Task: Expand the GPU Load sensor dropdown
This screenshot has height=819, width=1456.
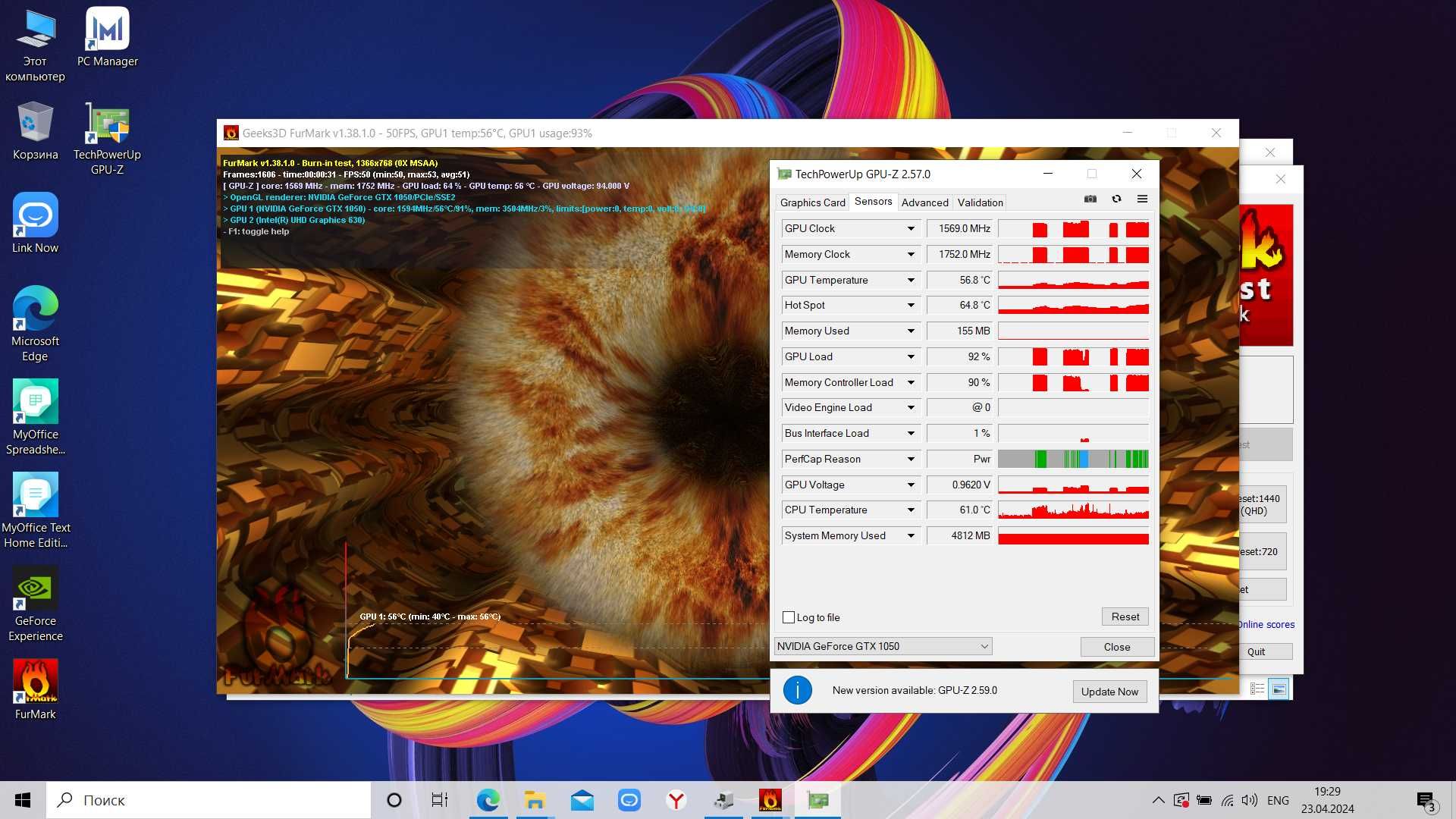Action: [x=911, y=356]
